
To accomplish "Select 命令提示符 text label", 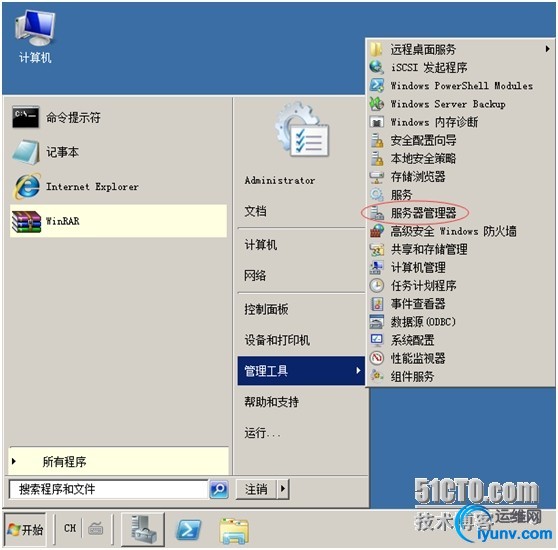I will tap(73, 117).
